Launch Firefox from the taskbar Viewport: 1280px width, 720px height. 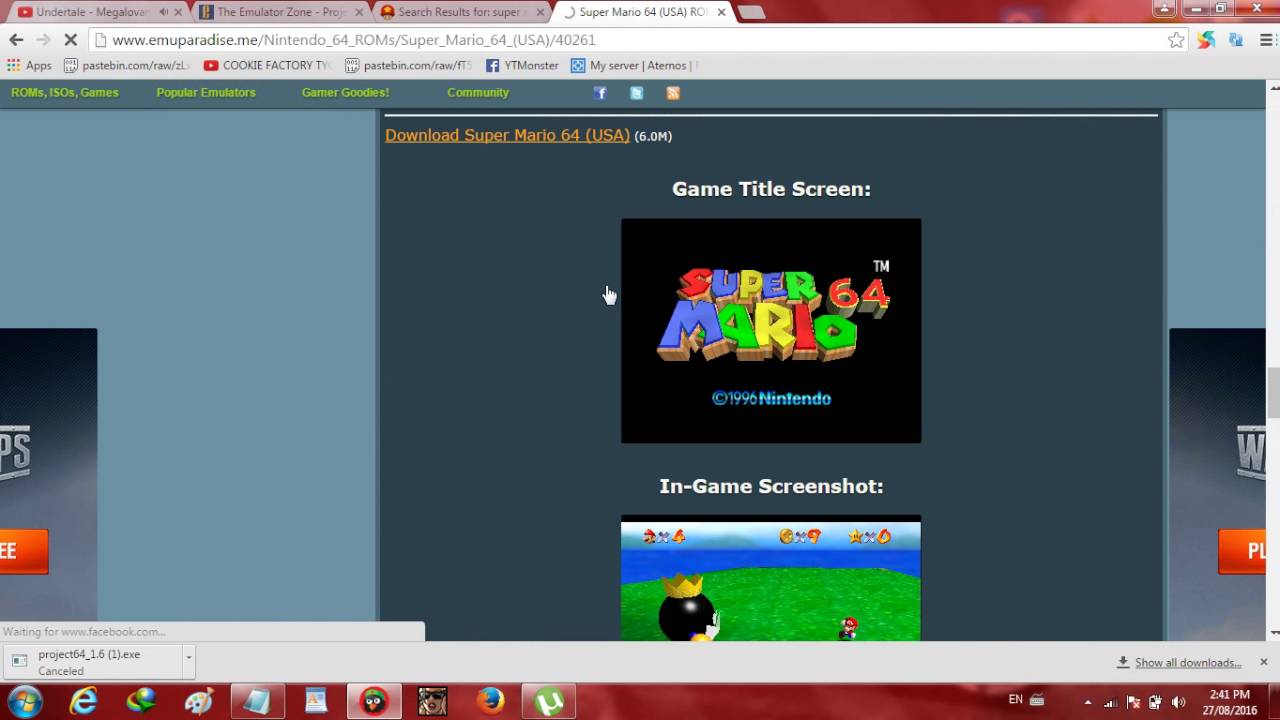tap(490, 701)
